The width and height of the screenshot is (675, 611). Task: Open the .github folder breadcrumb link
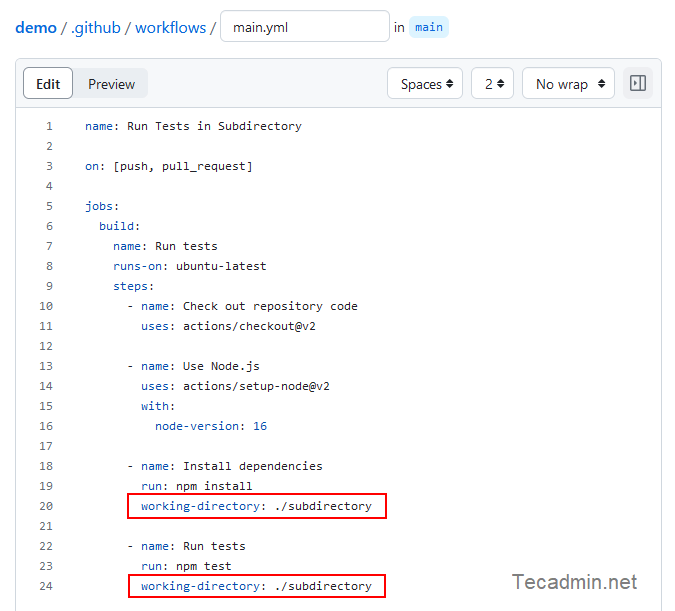[96, 28]
